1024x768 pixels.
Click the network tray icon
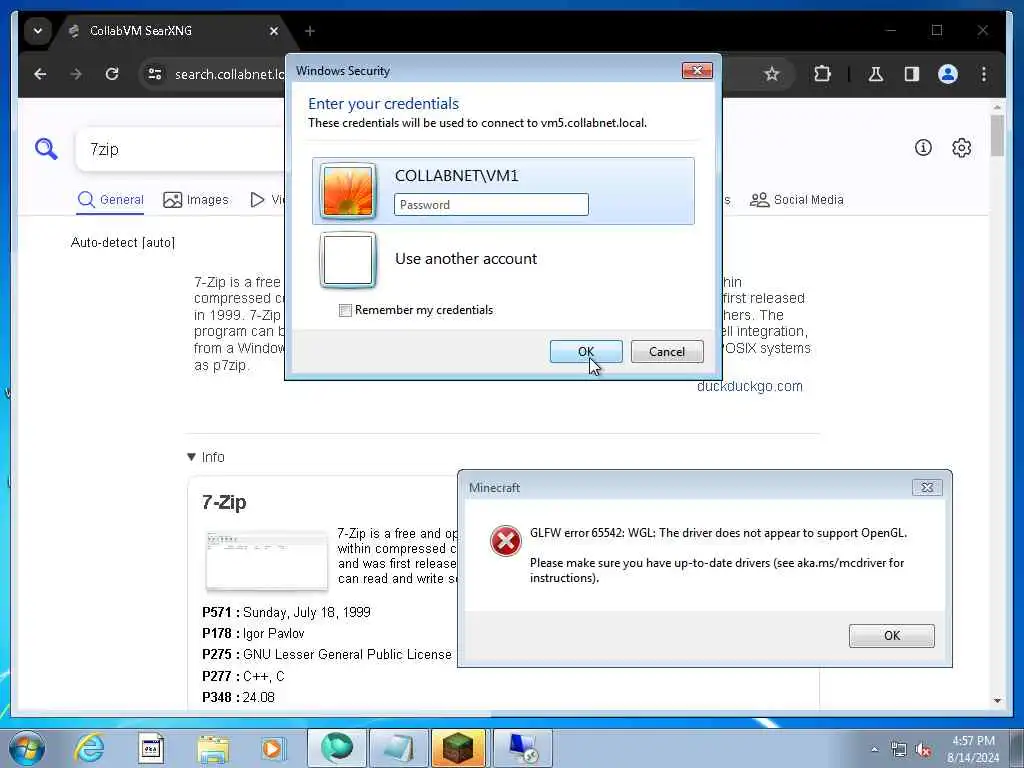tap(899, 750)
